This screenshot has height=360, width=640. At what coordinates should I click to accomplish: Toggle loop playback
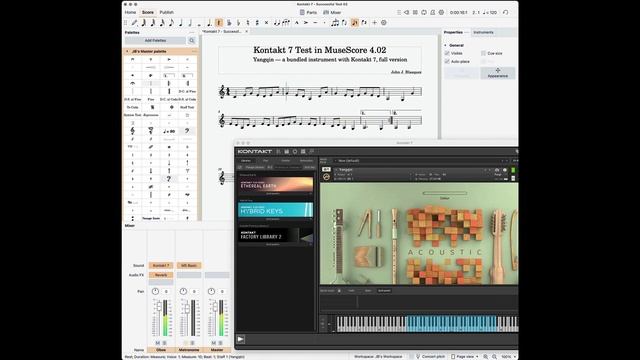424,13
